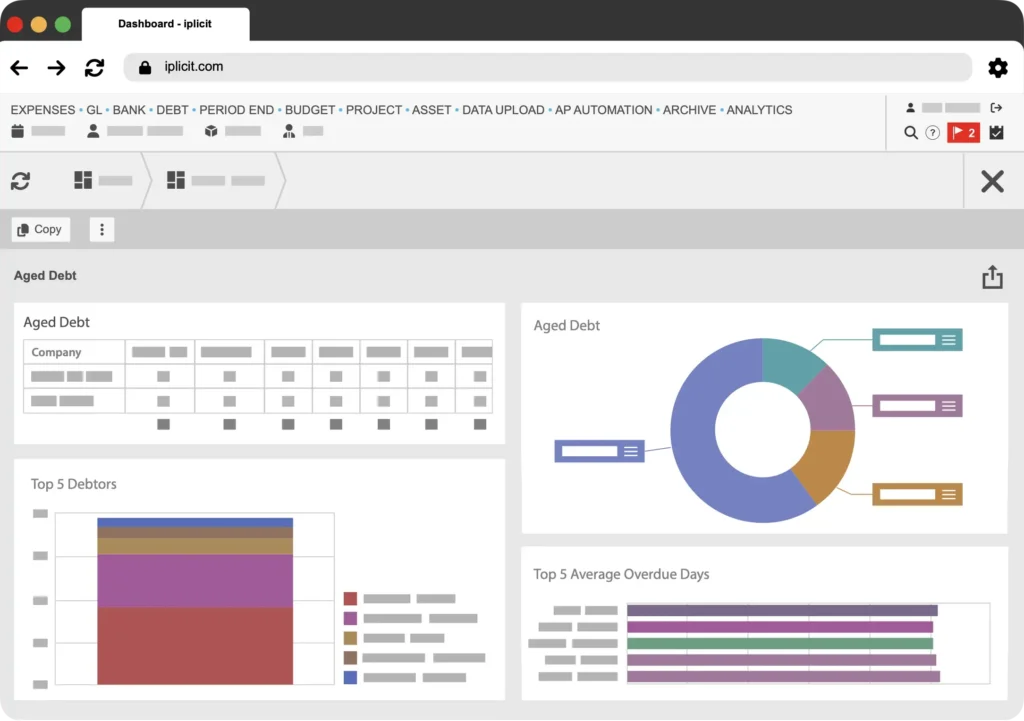Click the Top 5 Debtors panel title
The width and height of the screenshot is (1024, 721).
point(74,484)
